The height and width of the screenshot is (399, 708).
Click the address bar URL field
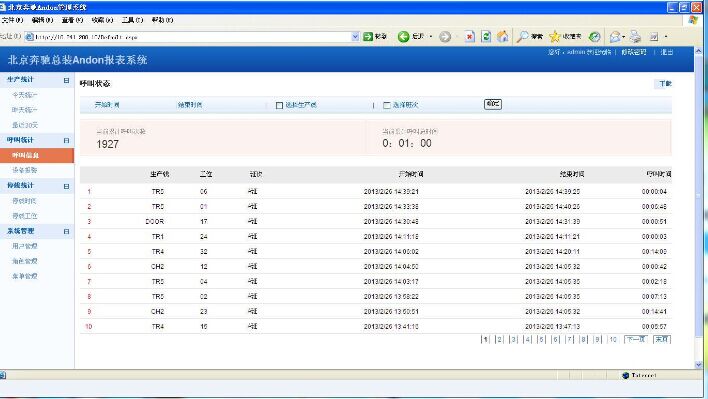192,37
